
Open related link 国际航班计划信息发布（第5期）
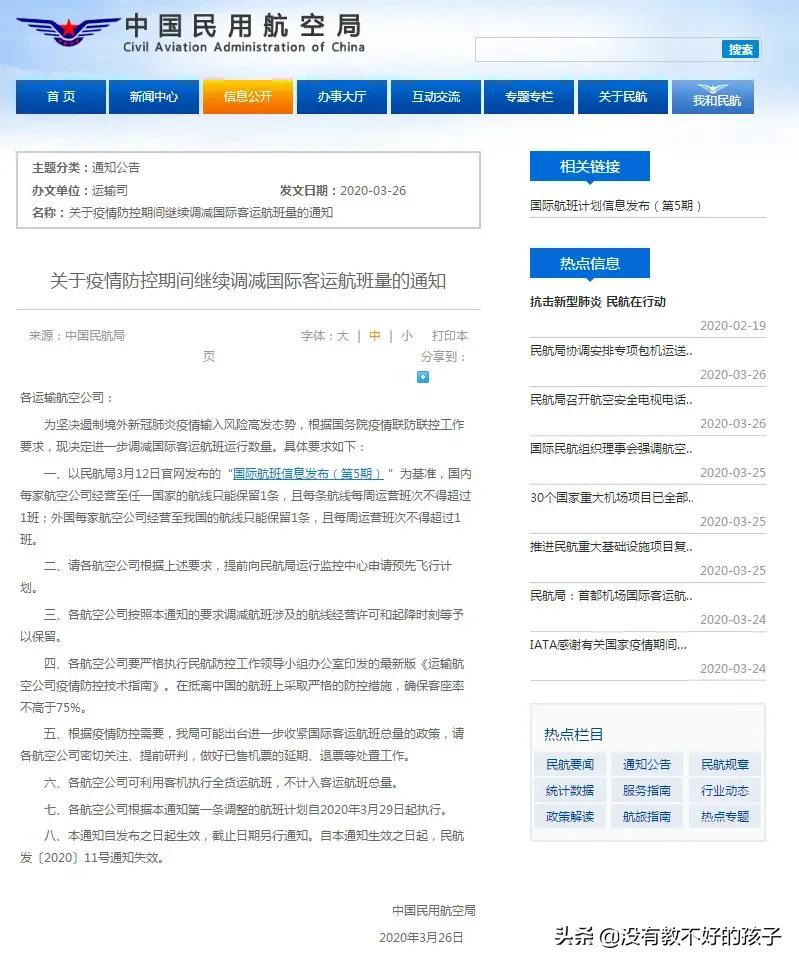(615, 206)
